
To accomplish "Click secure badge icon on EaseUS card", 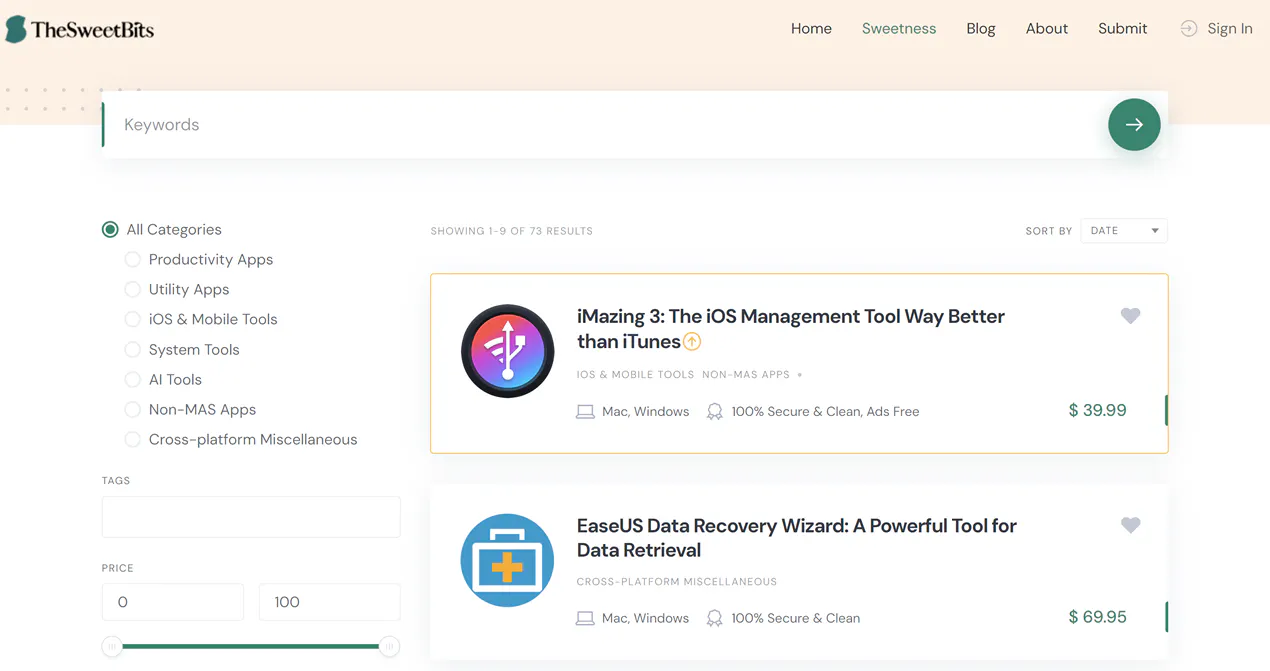I will [715, 619].
